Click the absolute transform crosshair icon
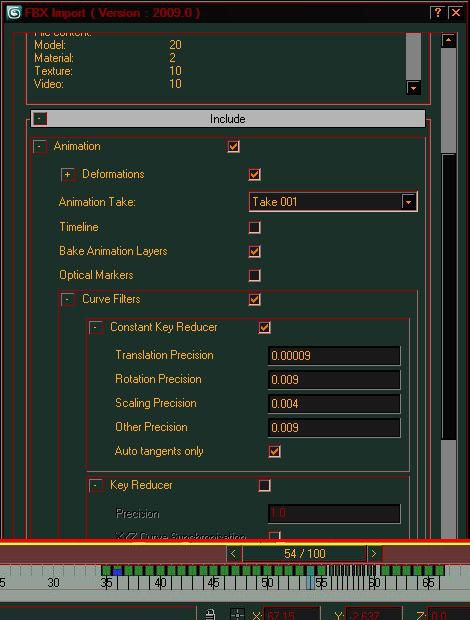This screenshot has height=620, width=470. pos(237,614)
